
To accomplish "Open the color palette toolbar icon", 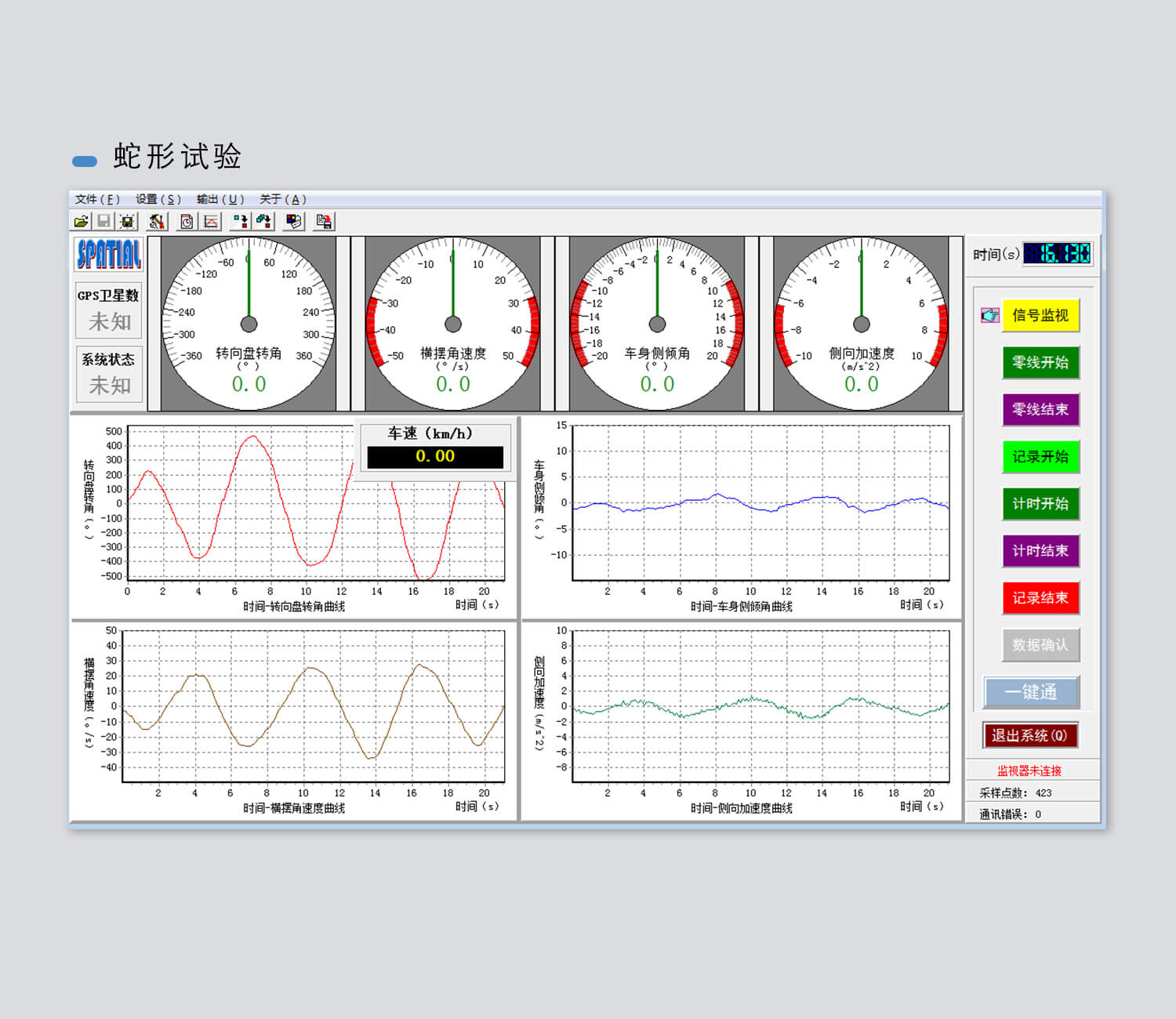I will pyautogui.click(x=294, y=222).
